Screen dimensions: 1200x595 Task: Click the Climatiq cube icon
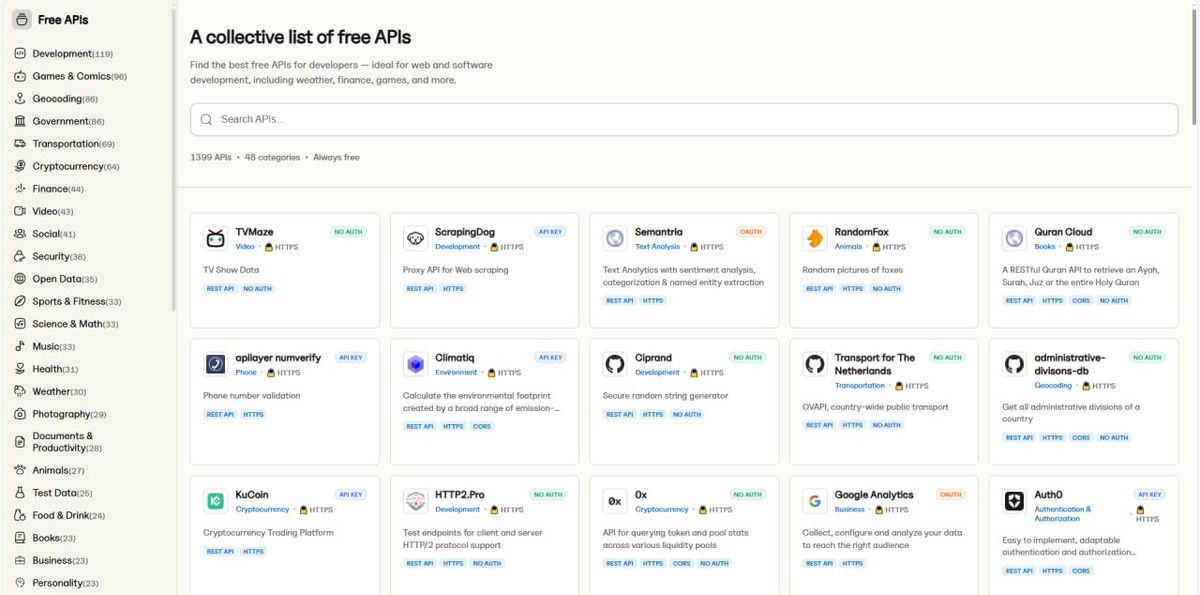pyautogui.click(x=415, y=364)
